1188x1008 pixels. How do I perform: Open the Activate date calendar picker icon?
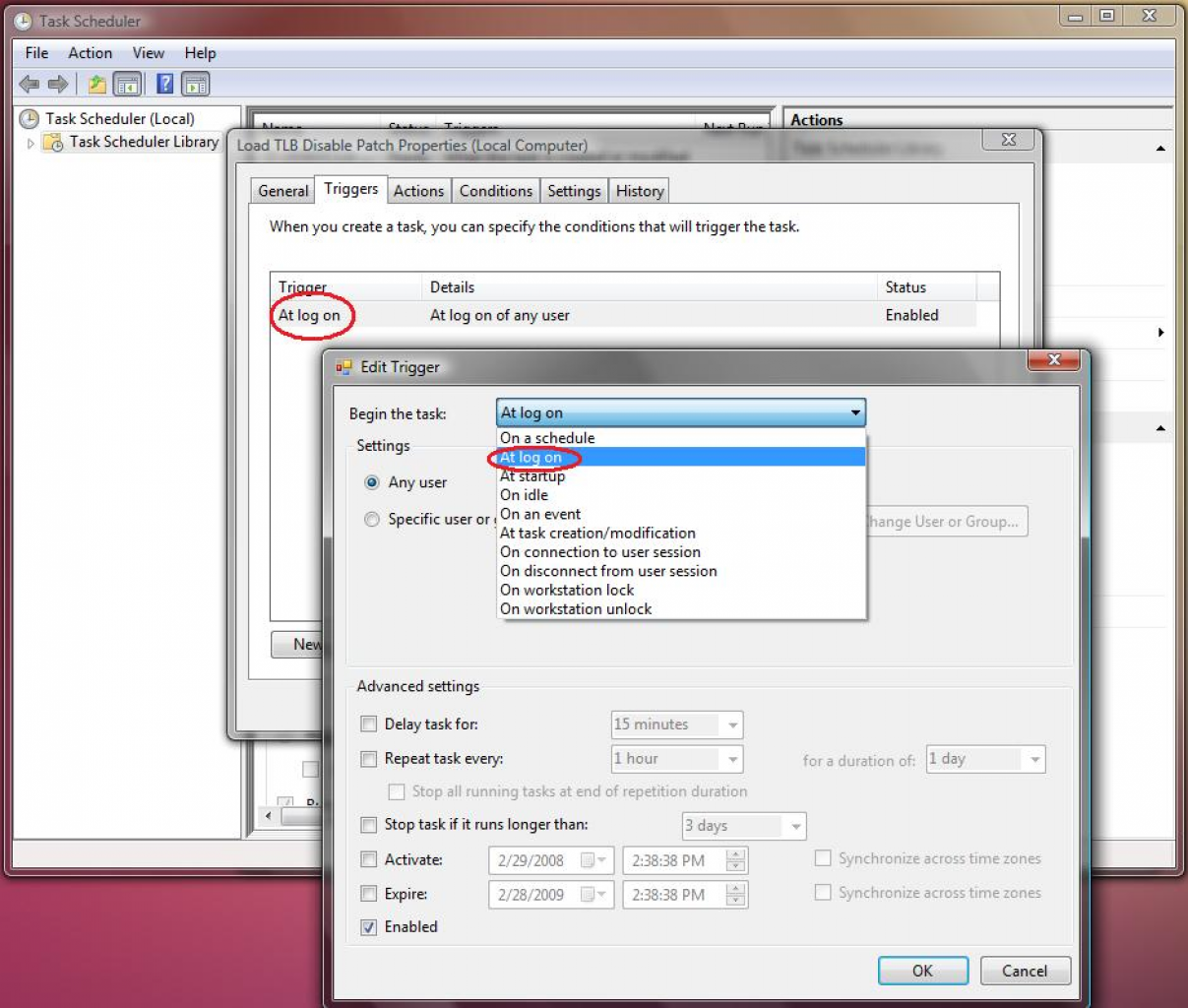593,860
